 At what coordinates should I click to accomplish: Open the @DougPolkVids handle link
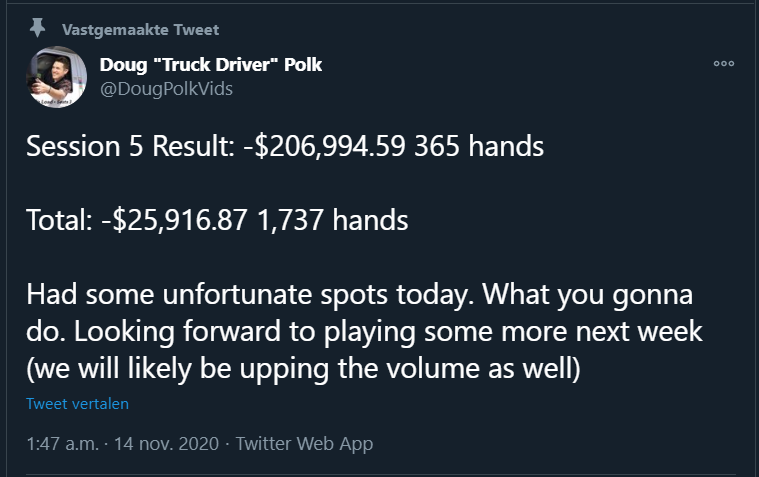[x=167, y=89]
